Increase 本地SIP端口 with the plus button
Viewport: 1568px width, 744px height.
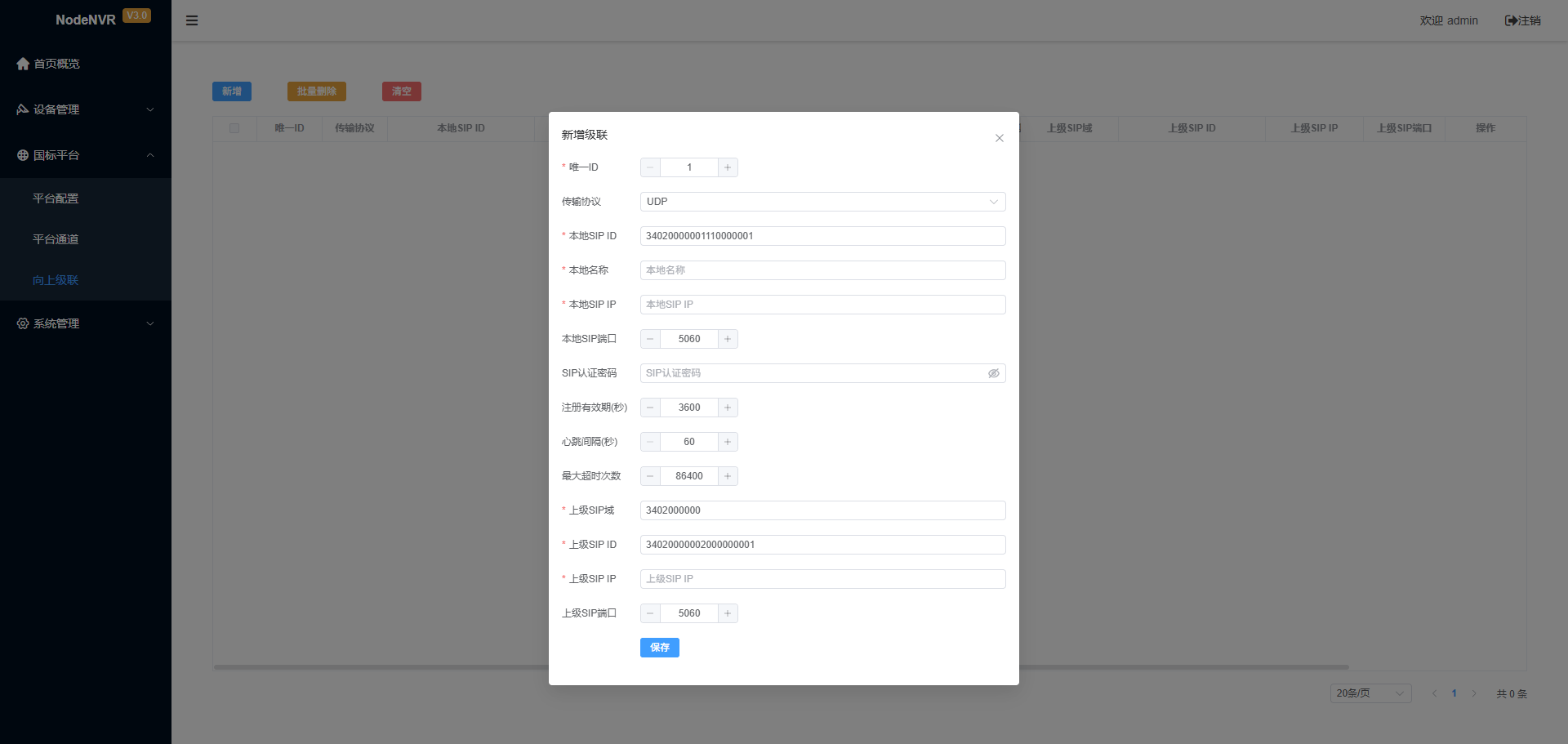(728, 339)
